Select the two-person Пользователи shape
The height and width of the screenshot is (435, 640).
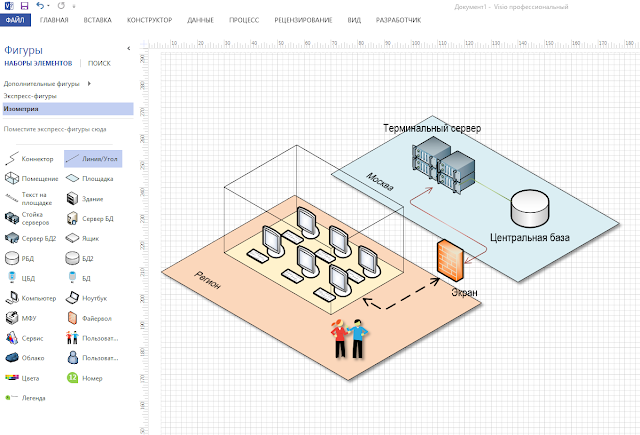point(92,338)
